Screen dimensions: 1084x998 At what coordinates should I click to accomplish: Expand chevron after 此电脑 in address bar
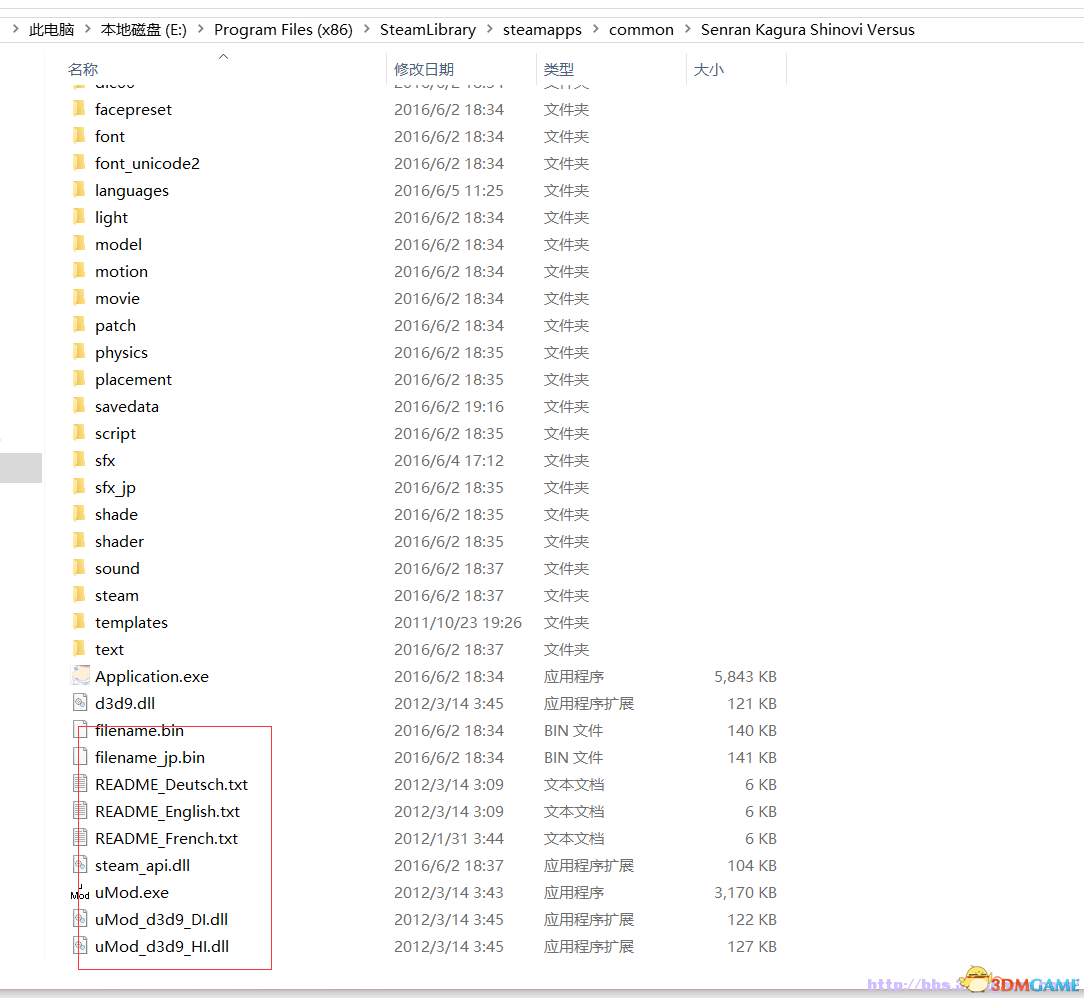click(88, 29)
